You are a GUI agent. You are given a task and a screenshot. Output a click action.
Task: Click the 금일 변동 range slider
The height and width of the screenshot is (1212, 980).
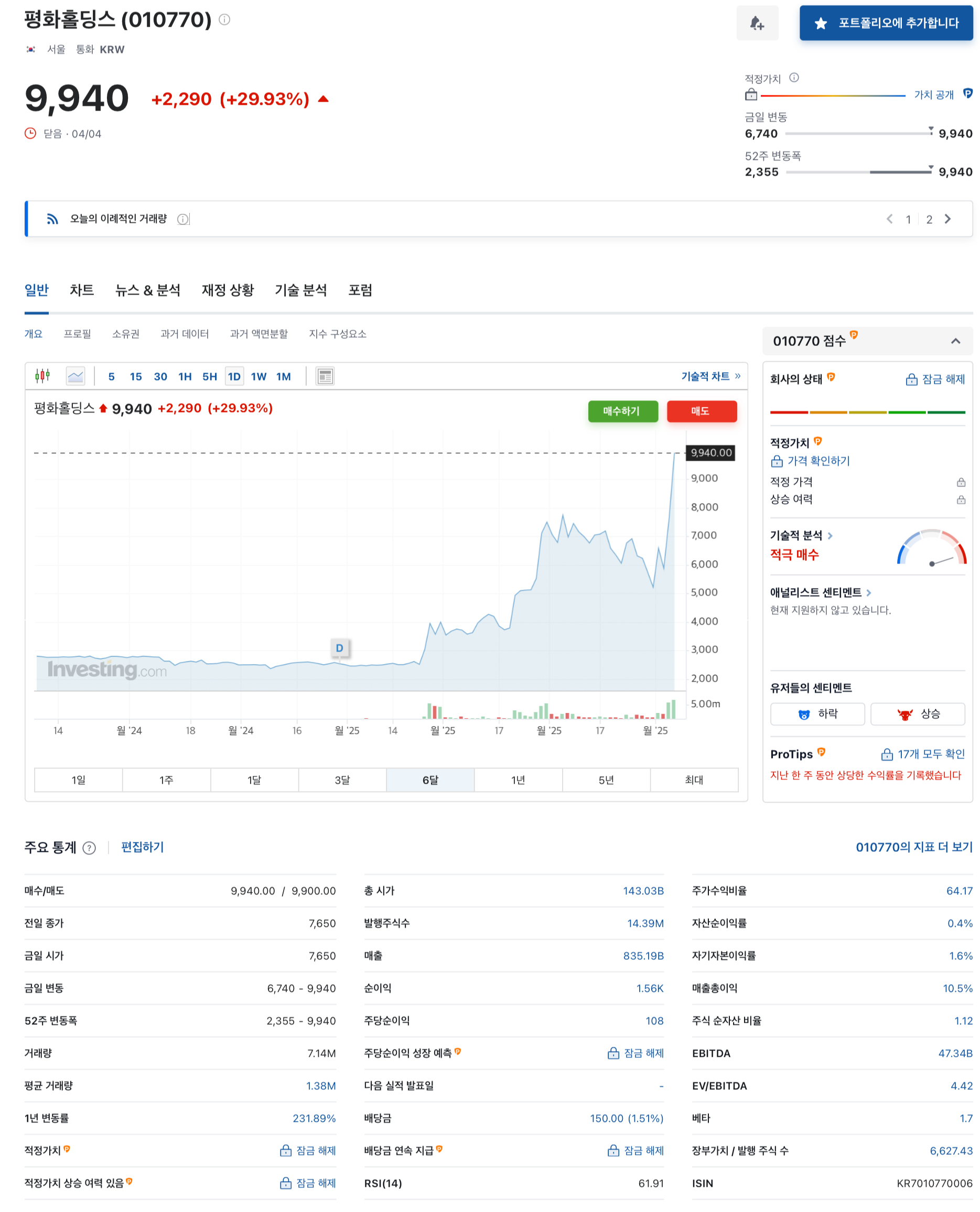(x=858, y=133)
